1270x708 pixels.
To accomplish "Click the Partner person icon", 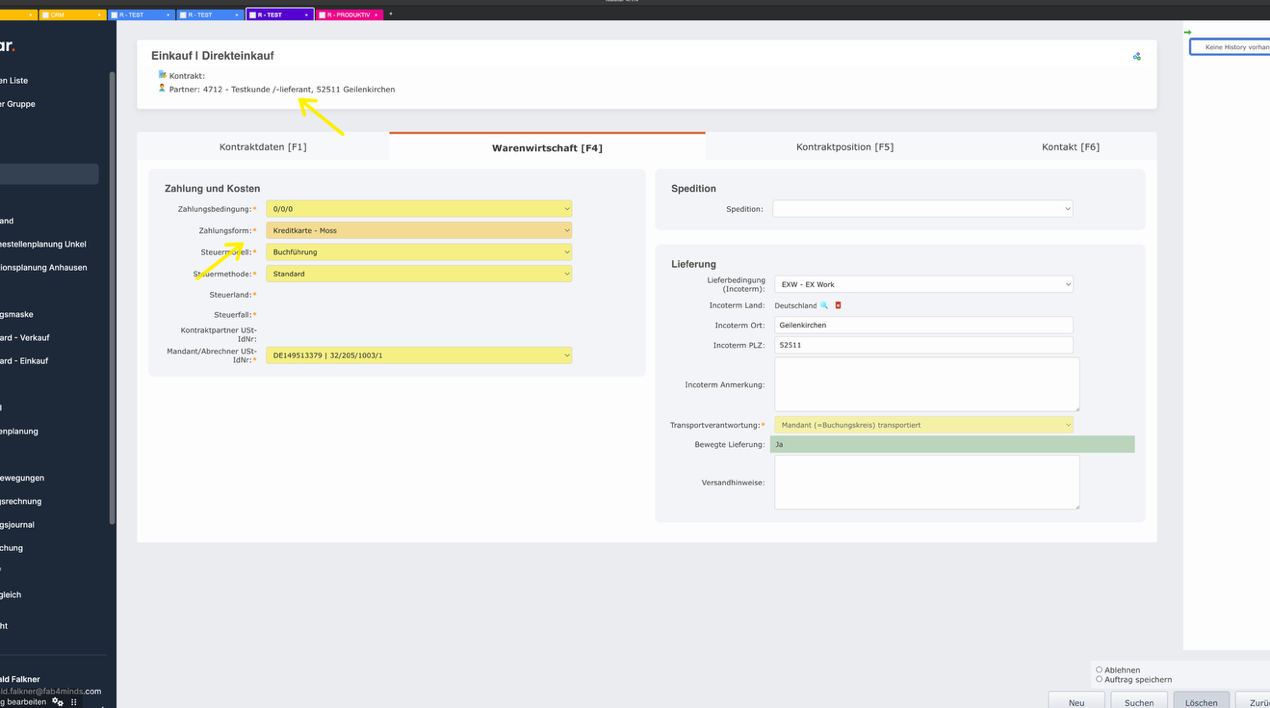I will (162, 88).
